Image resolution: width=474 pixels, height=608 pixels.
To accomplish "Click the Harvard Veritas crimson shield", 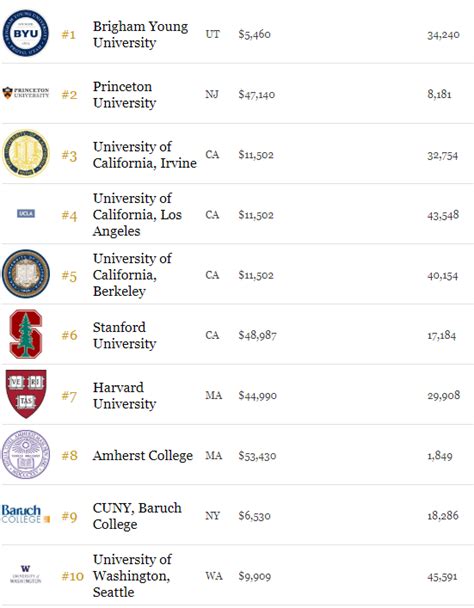I will [26, 394].
